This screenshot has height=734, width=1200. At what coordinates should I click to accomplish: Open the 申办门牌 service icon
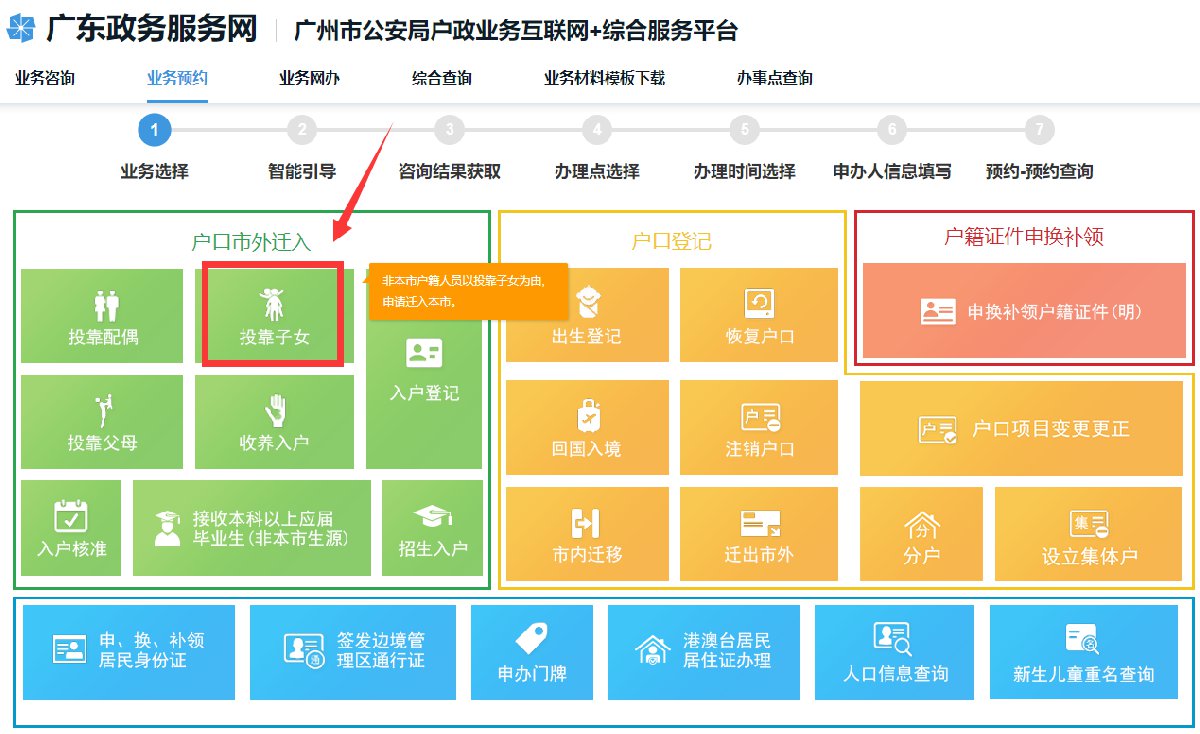point(531,651)
